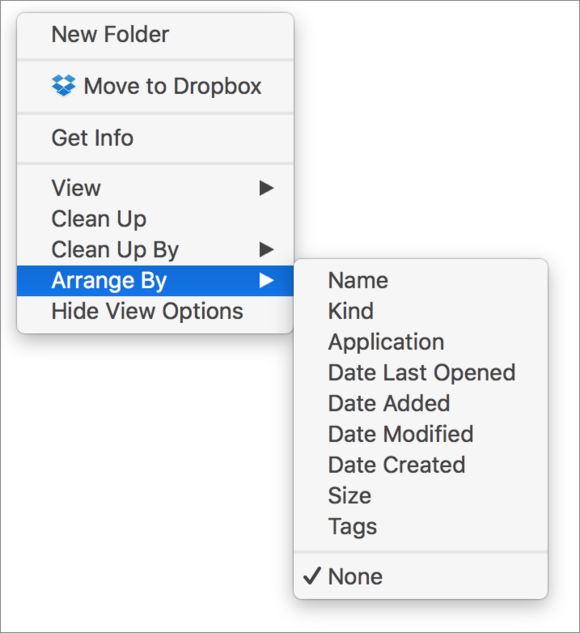Arrange by Date Last Opened
Viewport: 580px width, 633px height.
coord(421,373)
